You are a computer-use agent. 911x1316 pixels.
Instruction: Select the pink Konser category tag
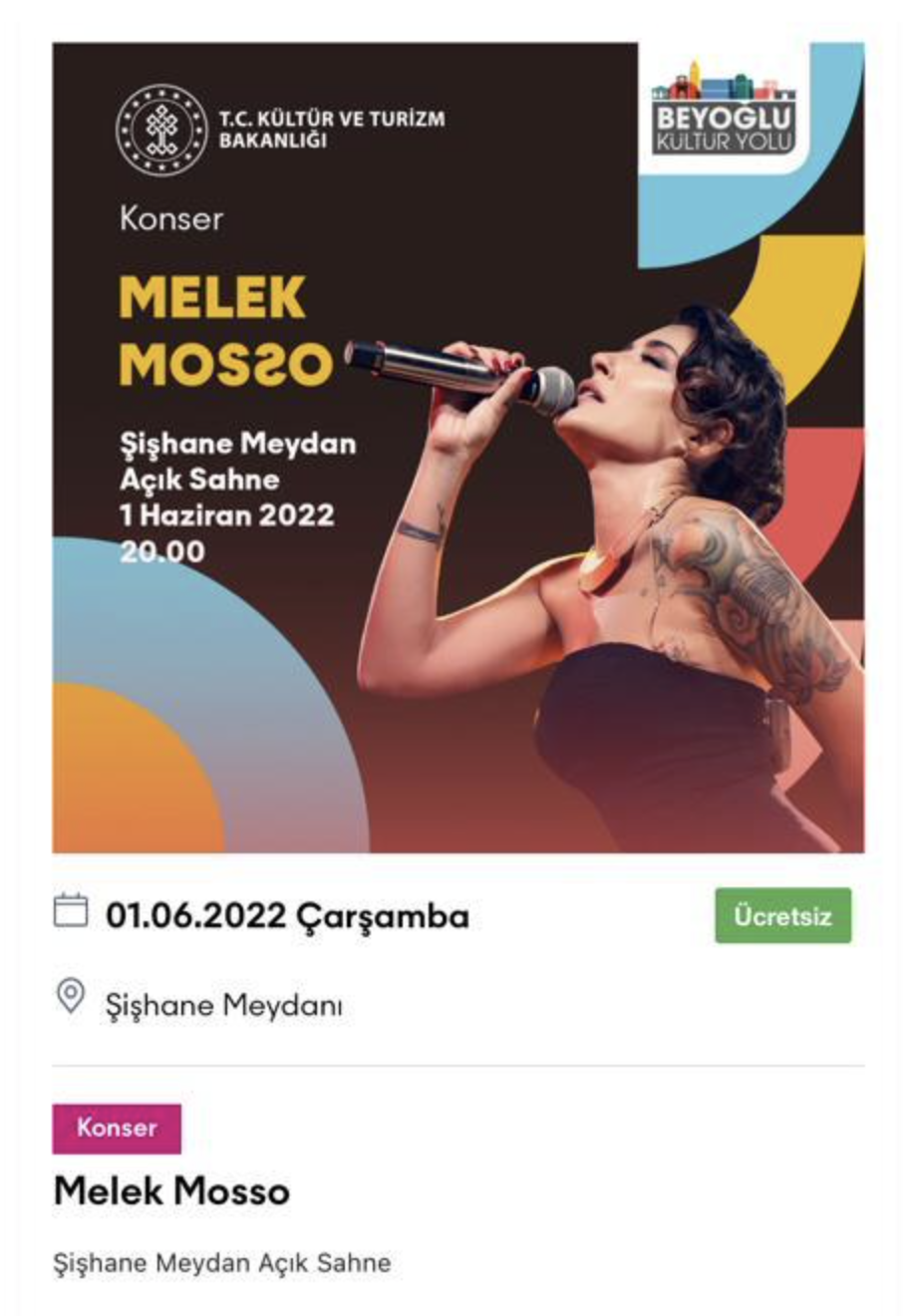[x=117, y=1128]
